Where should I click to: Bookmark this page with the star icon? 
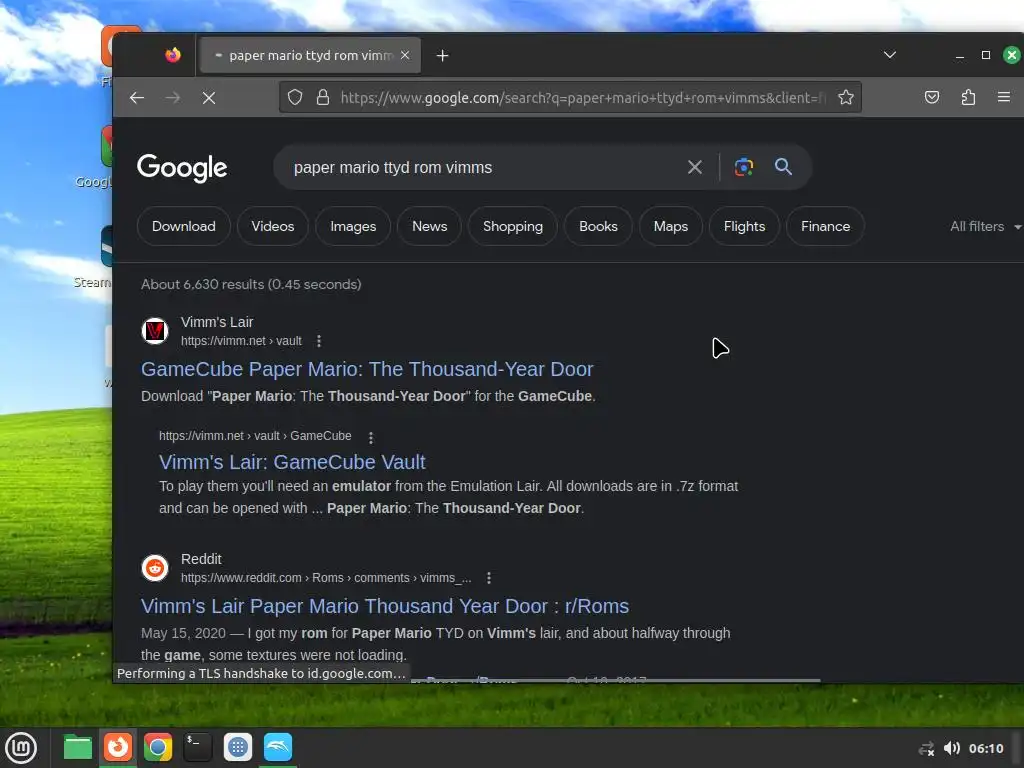(x=846, y=98)
